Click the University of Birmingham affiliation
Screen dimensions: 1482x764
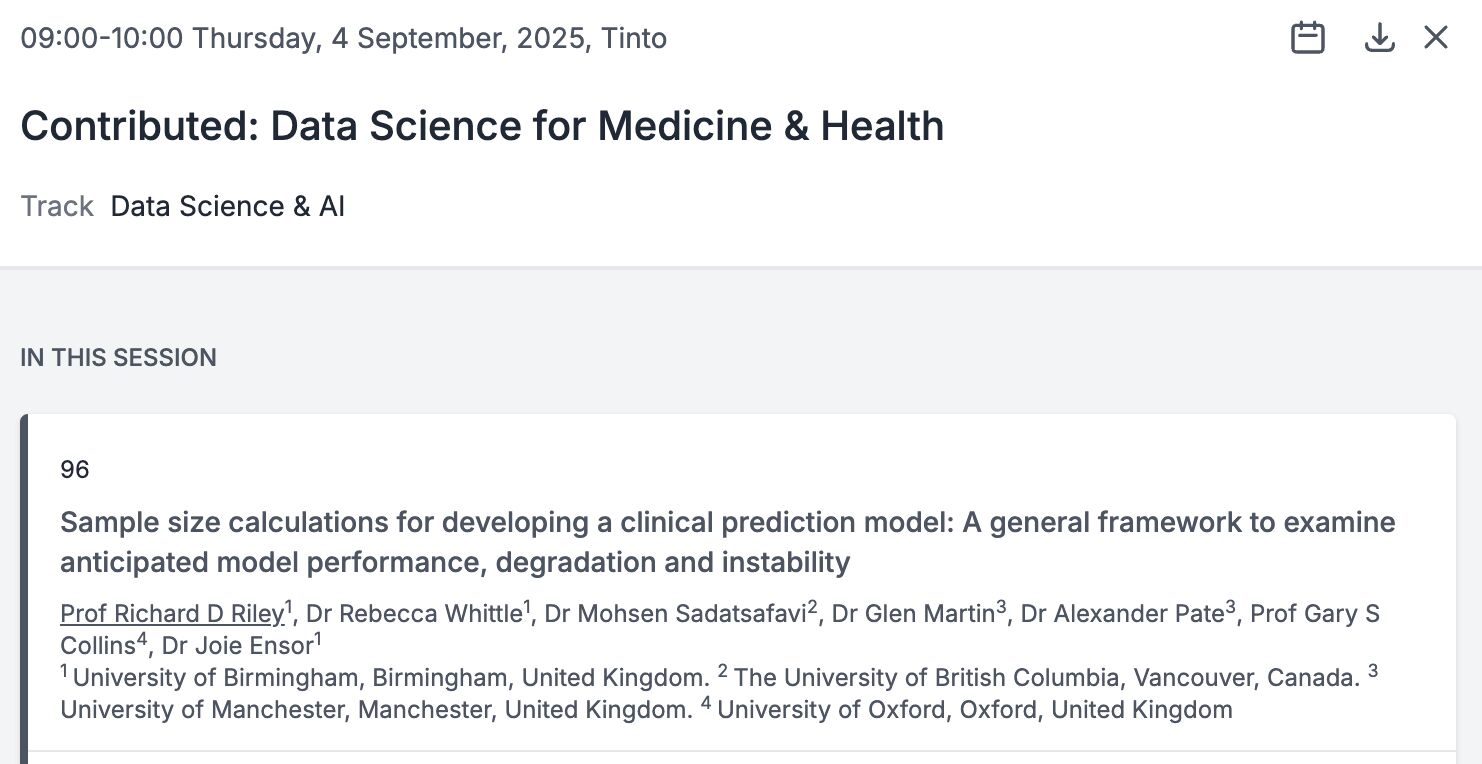[x=390, y=678]
